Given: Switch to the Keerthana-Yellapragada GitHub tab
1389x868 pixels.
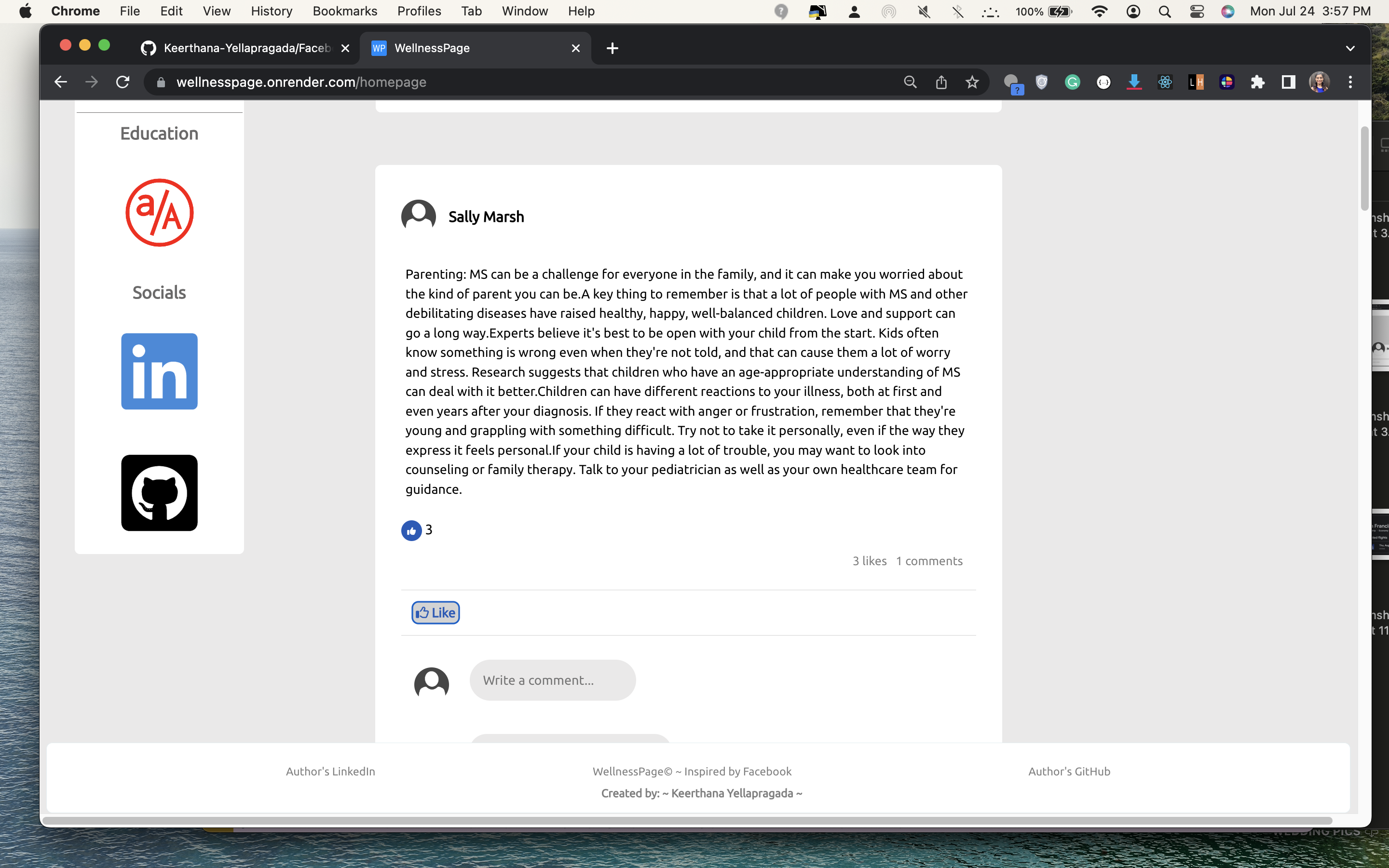Looking at the screenshot, I should click(241, 48).
